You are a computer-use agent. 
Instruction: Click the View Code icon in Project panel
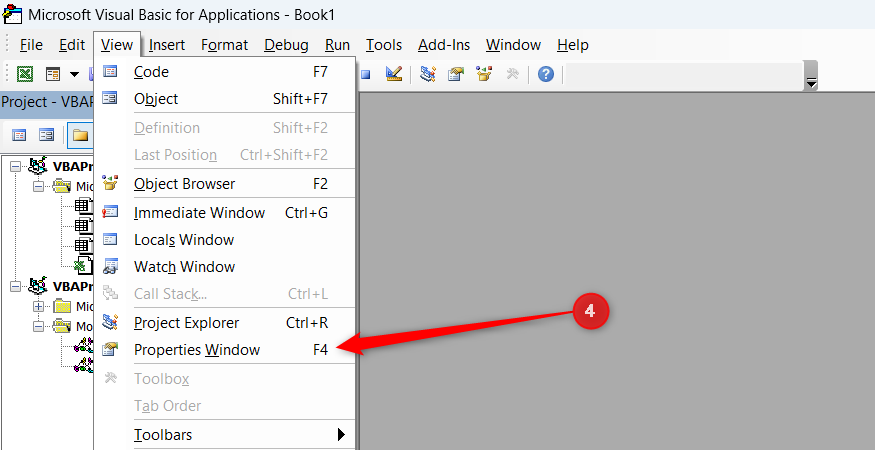tap(20, 135)
